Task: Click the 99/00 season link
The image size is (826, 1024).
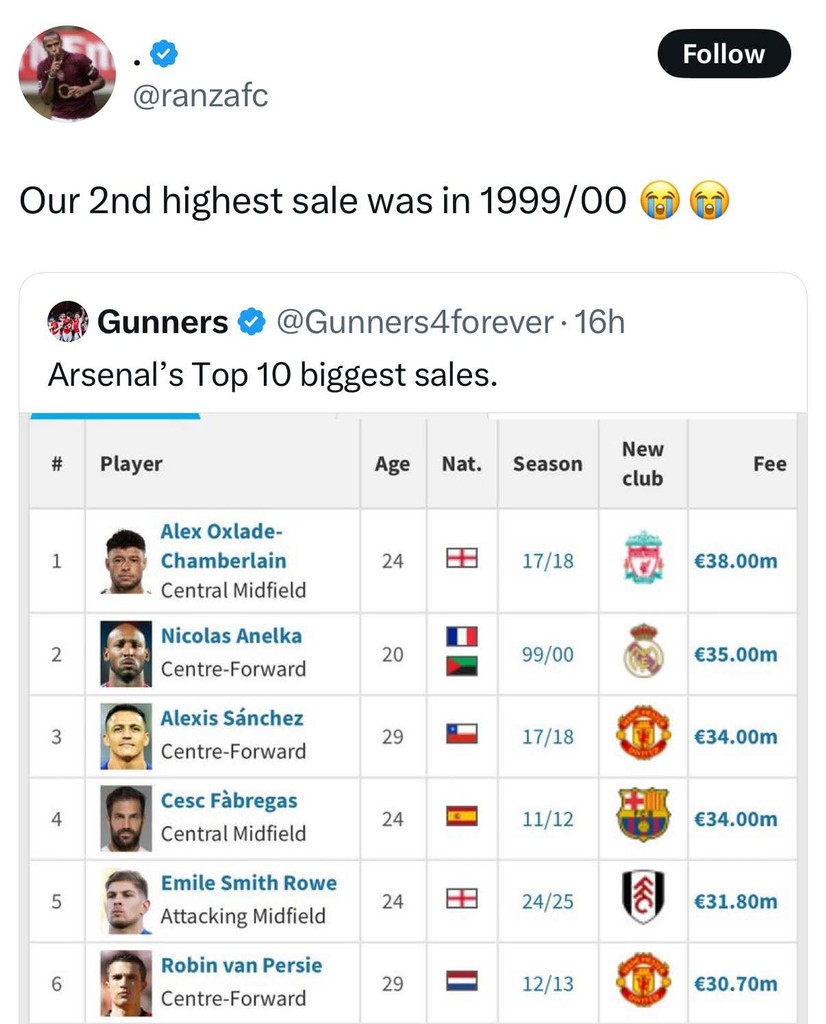Action: pyautogui.click(x=547, y=655)
